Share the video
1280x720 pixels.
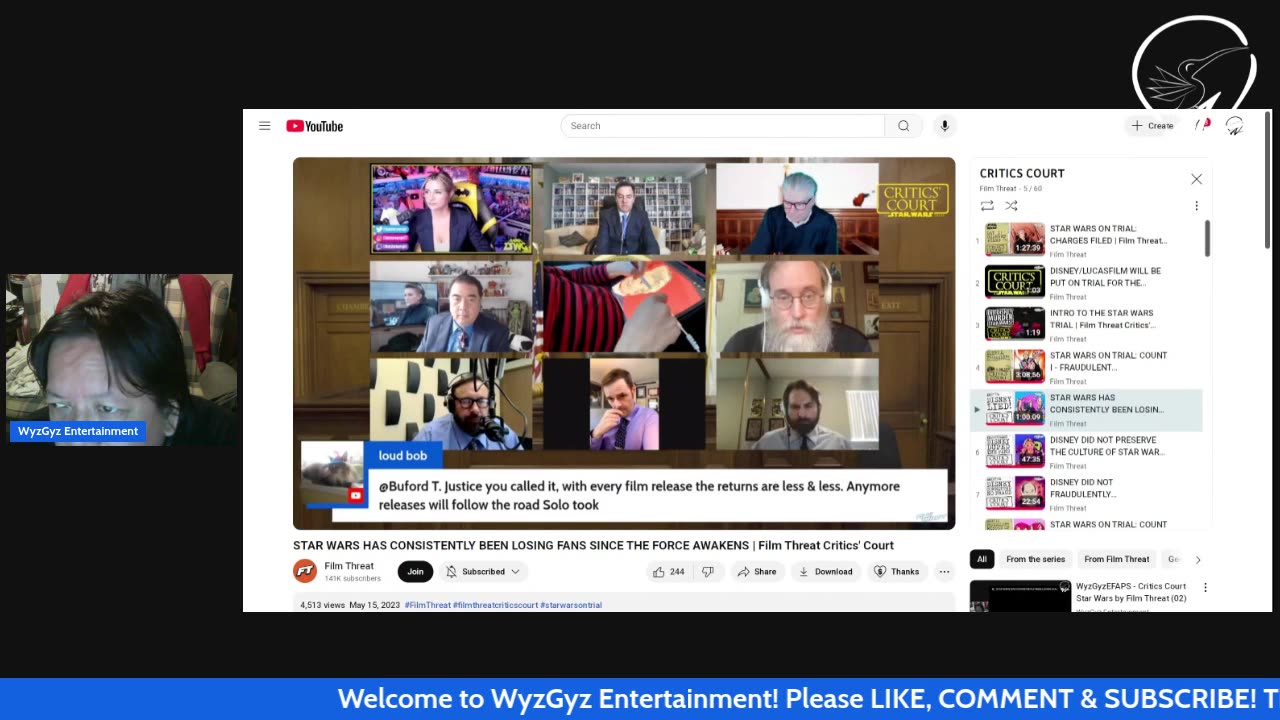pyautogui.click(x=756, y=572)
